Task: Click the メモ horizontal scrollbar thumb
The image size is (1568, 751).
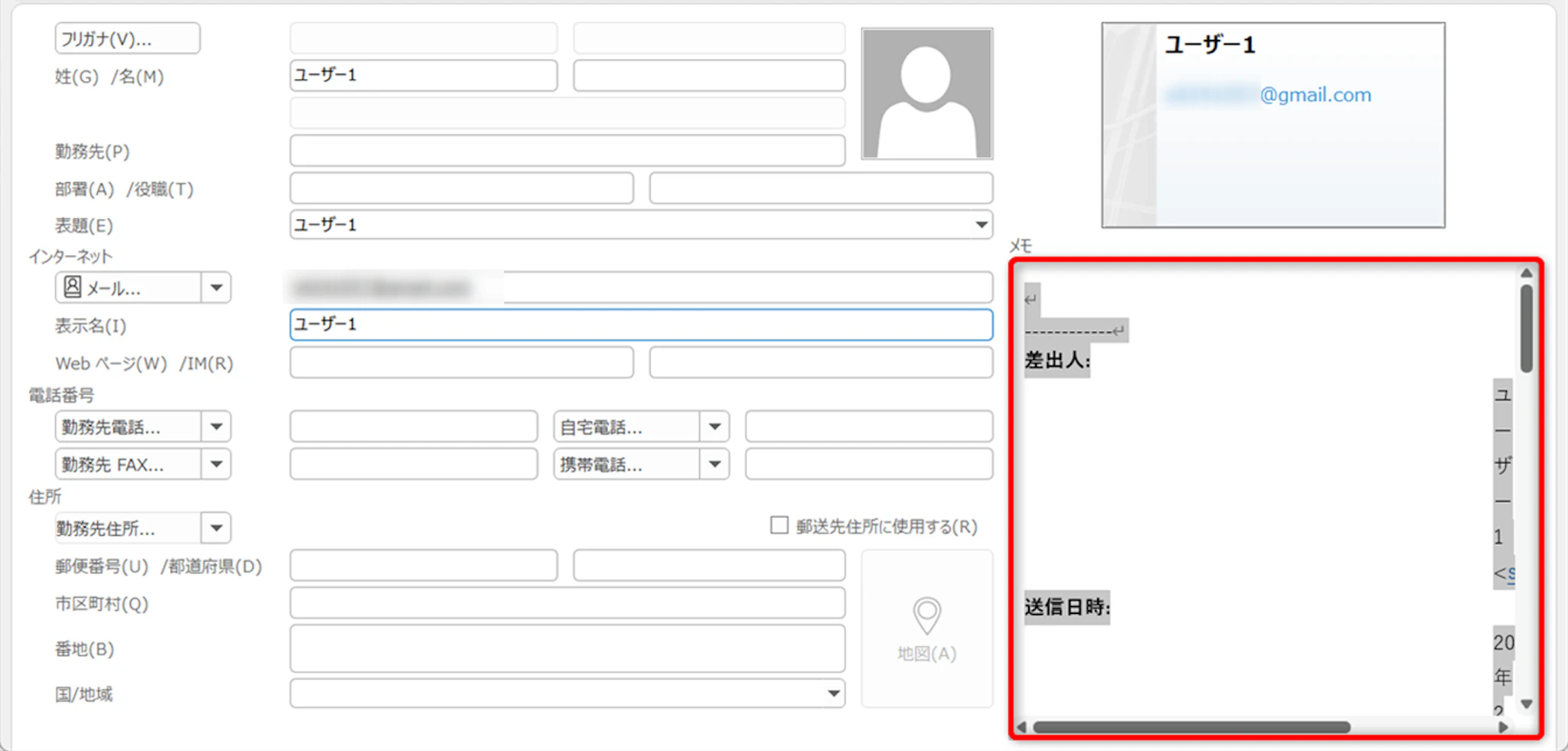Action: (x=1191, y=727)
